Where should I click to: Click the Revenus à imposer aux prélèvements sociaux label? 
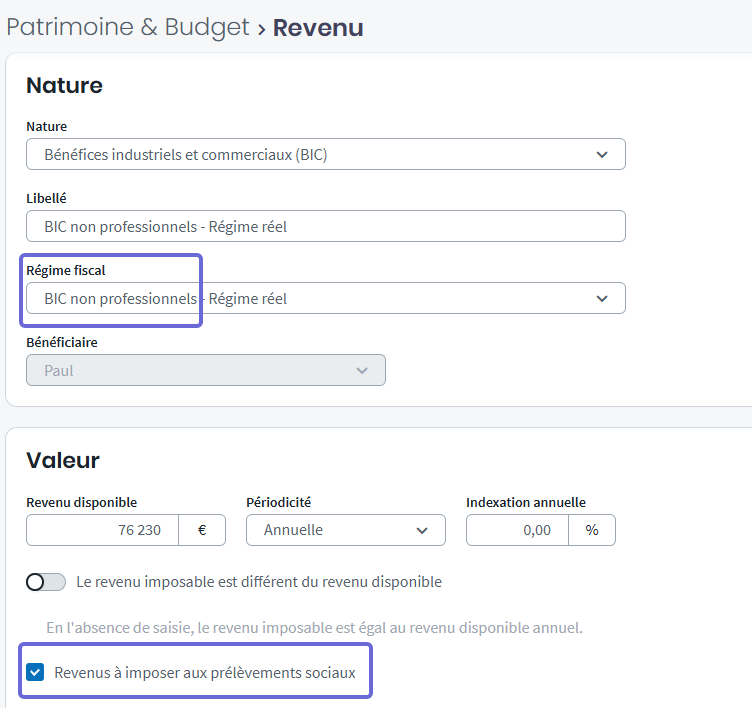205,673
